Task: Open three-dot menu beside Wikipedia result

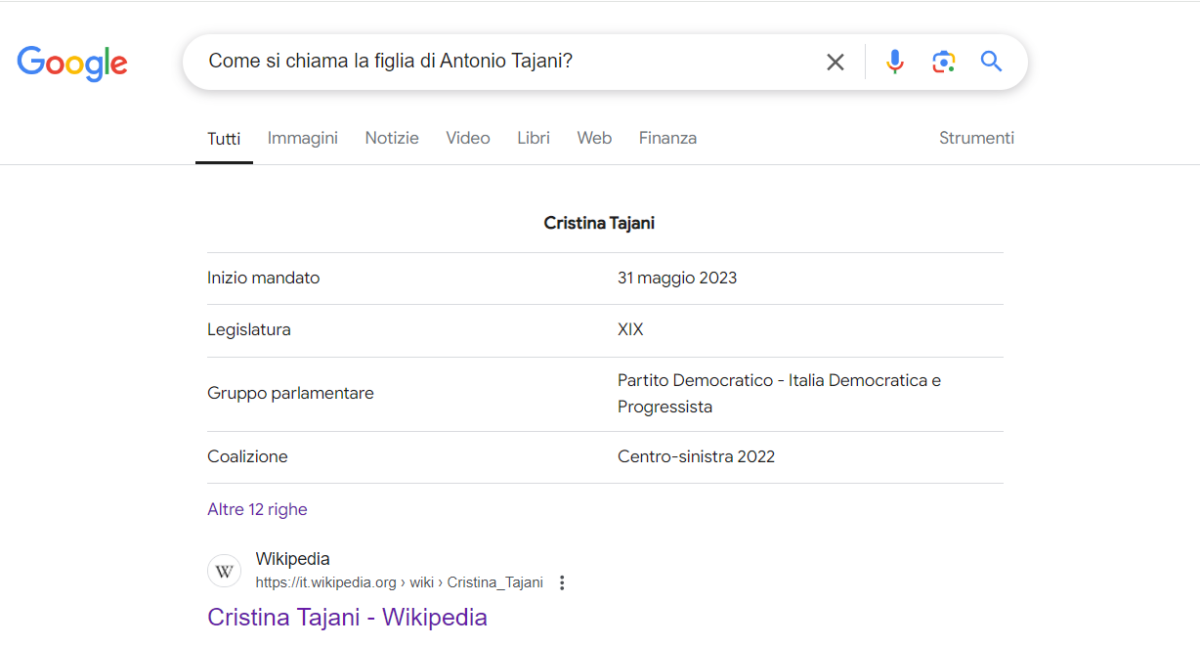Action: (x=562, y=583)
